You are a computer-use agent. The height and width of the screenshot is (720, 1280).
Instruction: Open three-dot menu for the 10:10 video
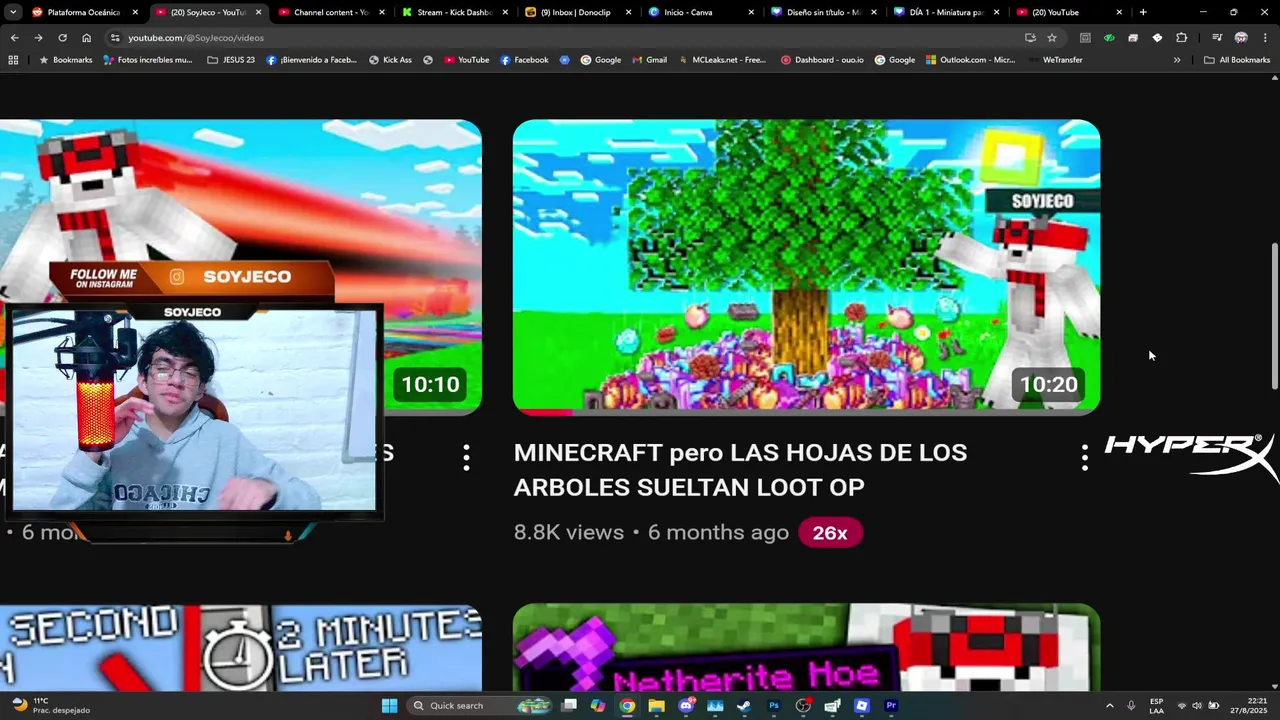(x=466, y=458)
